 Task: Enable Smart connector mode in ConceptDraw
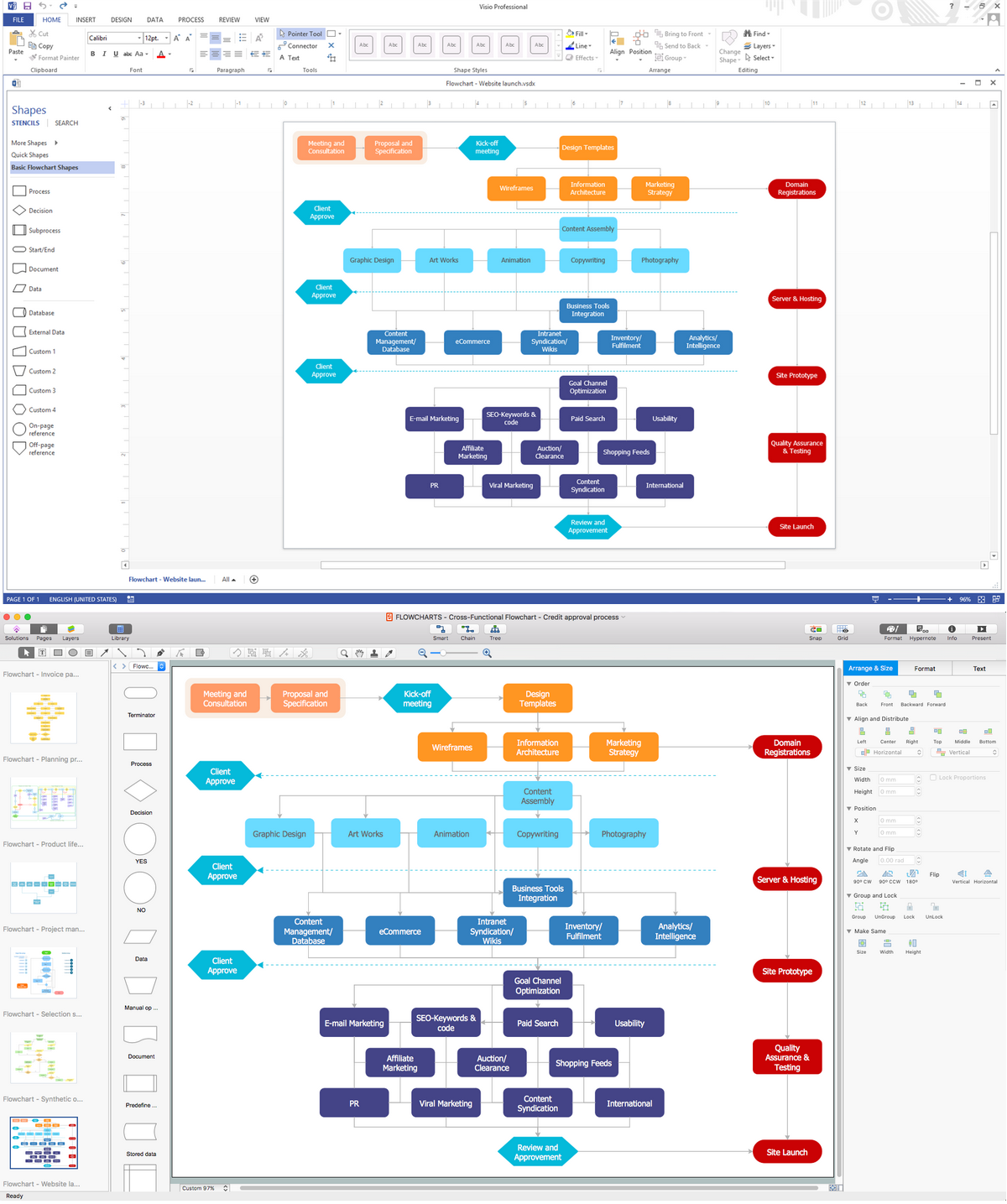[x=440, y=629]
